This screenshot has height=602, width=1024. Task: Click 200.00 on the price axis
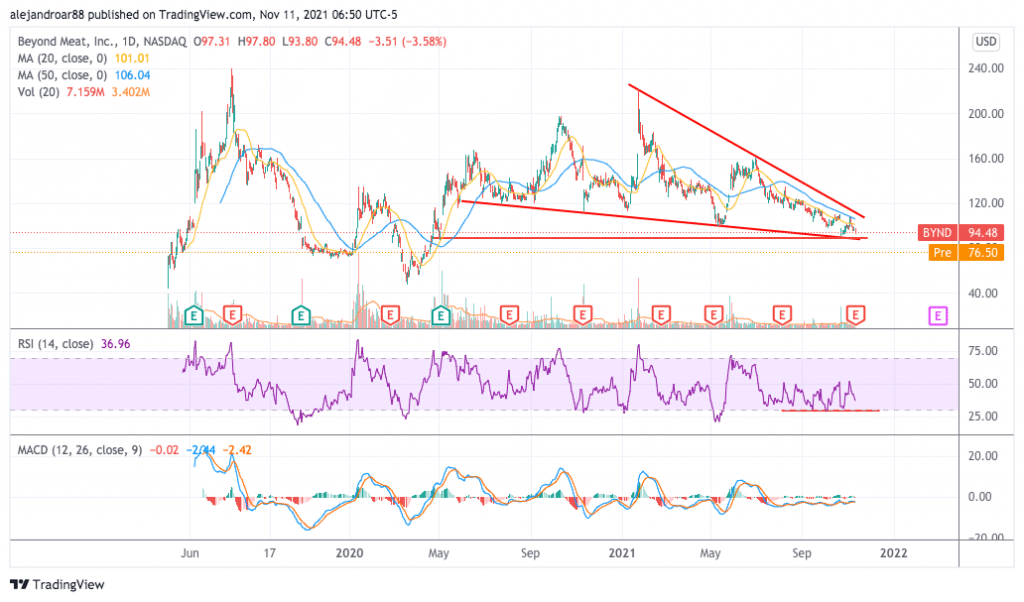tap(985, 114)
